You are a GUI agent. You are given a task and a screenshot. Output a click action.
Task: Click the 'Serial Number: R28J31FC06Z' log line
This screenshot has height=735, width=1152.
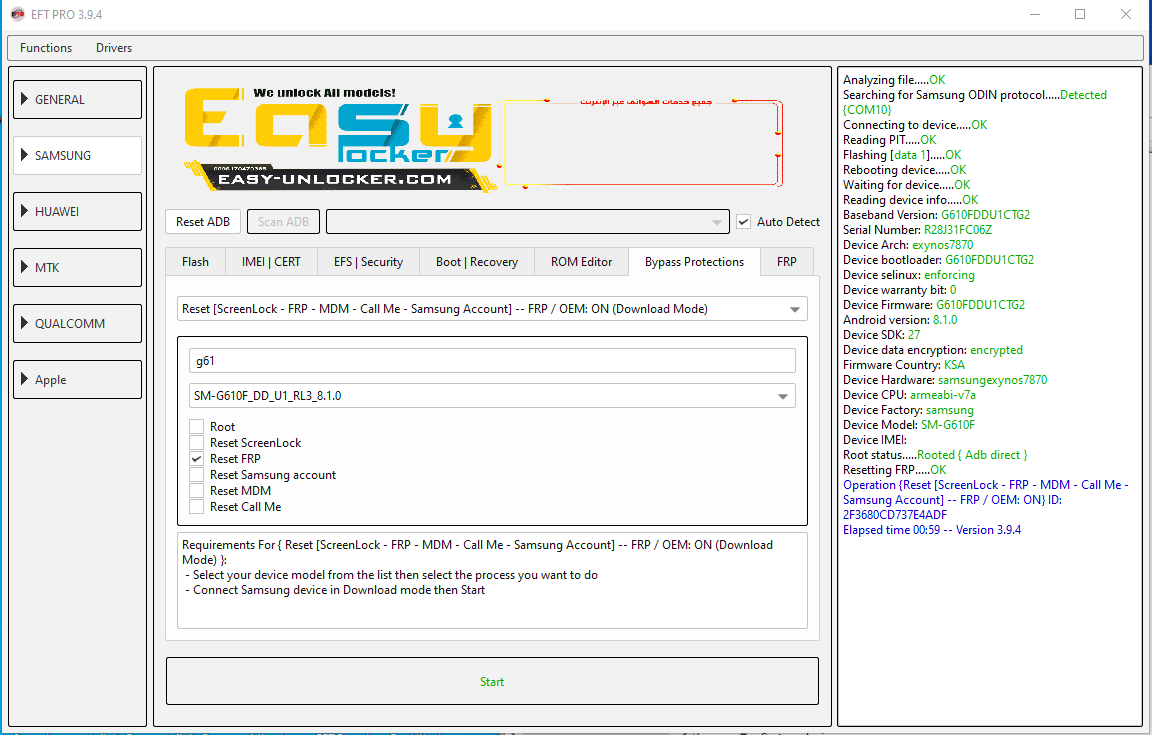pyautogui.click(x=917, y=230)
